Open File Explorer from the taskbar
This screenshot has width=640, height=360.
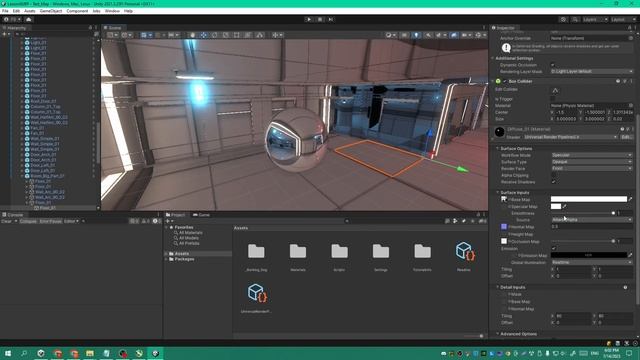[90, 353]
